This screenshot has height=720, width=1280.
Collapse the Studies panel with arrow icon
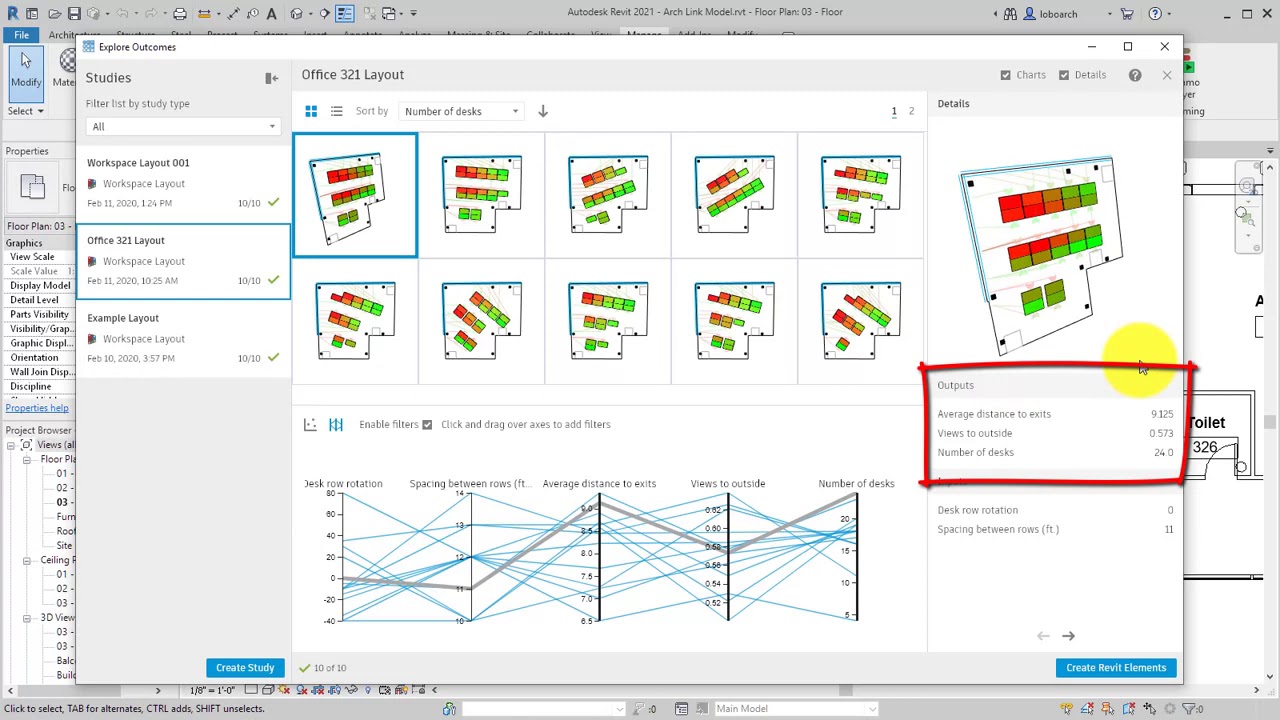click(271, 78)
